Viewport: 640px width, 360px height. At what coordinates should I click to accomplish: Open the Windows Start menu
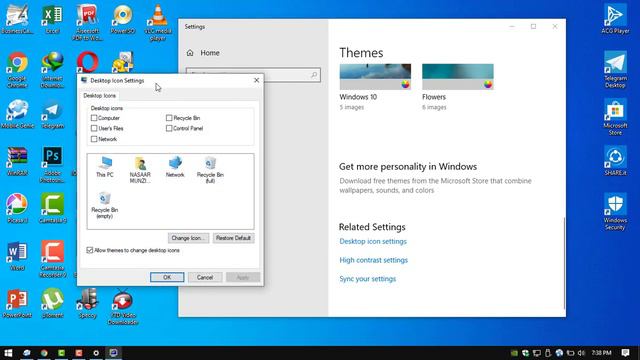[x=8, y=353]
